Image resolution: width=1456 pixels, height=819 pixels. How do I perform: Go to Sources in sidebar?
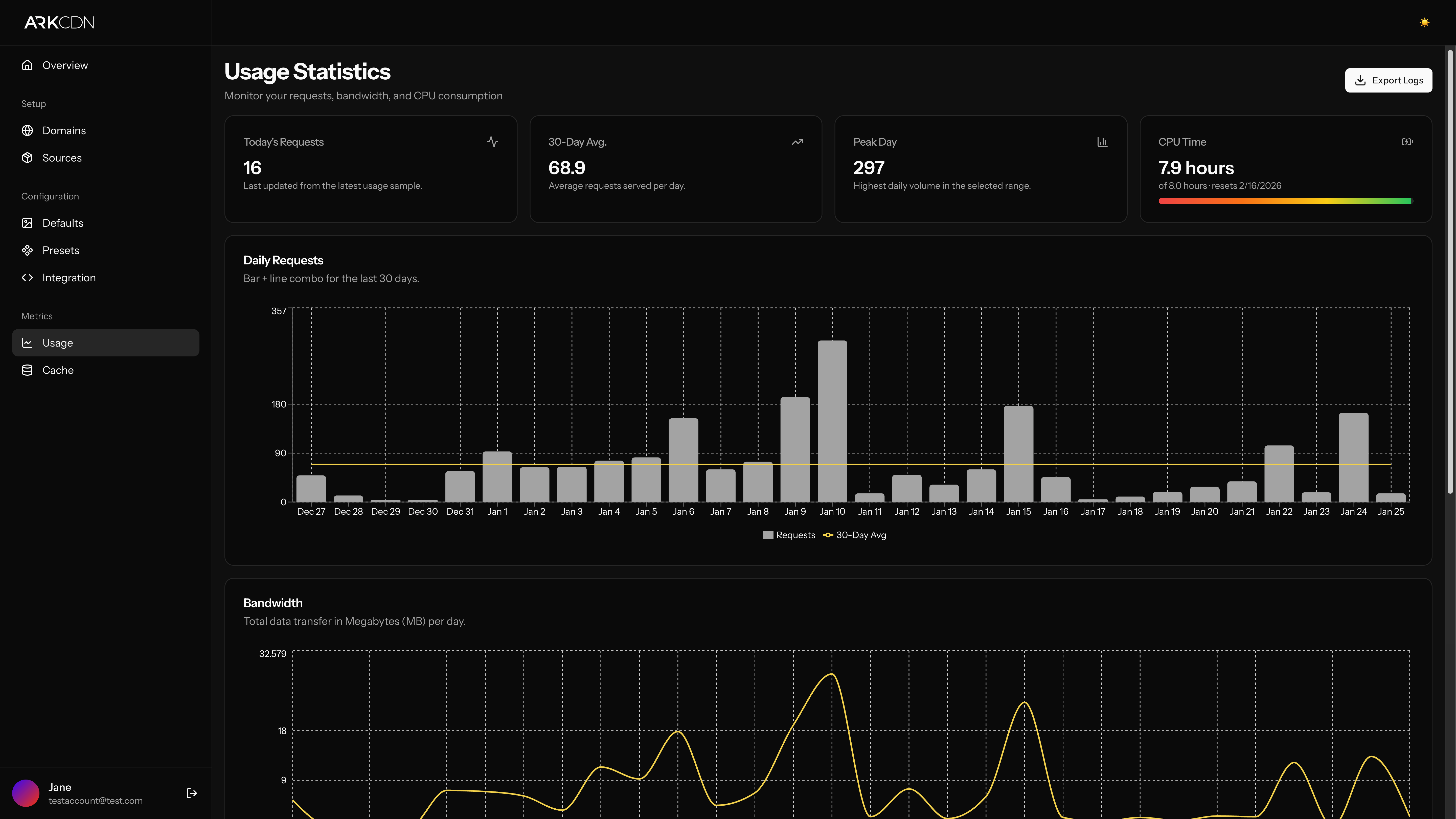(106, 158)
